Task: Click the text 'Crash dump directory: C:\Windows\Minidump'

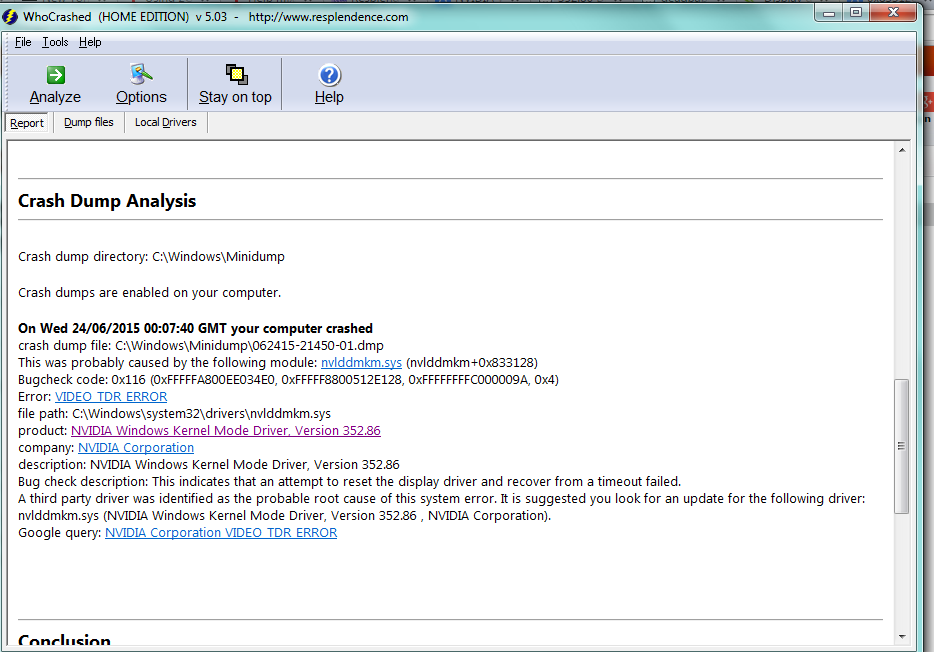Action: 151,257
